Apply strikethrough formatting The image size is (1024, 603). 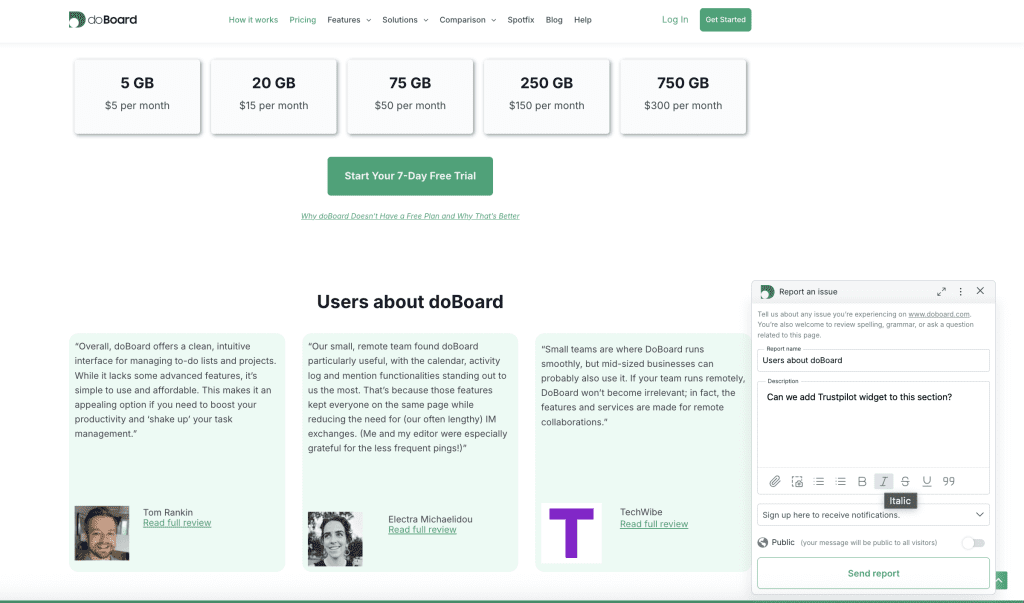(905, 481)
